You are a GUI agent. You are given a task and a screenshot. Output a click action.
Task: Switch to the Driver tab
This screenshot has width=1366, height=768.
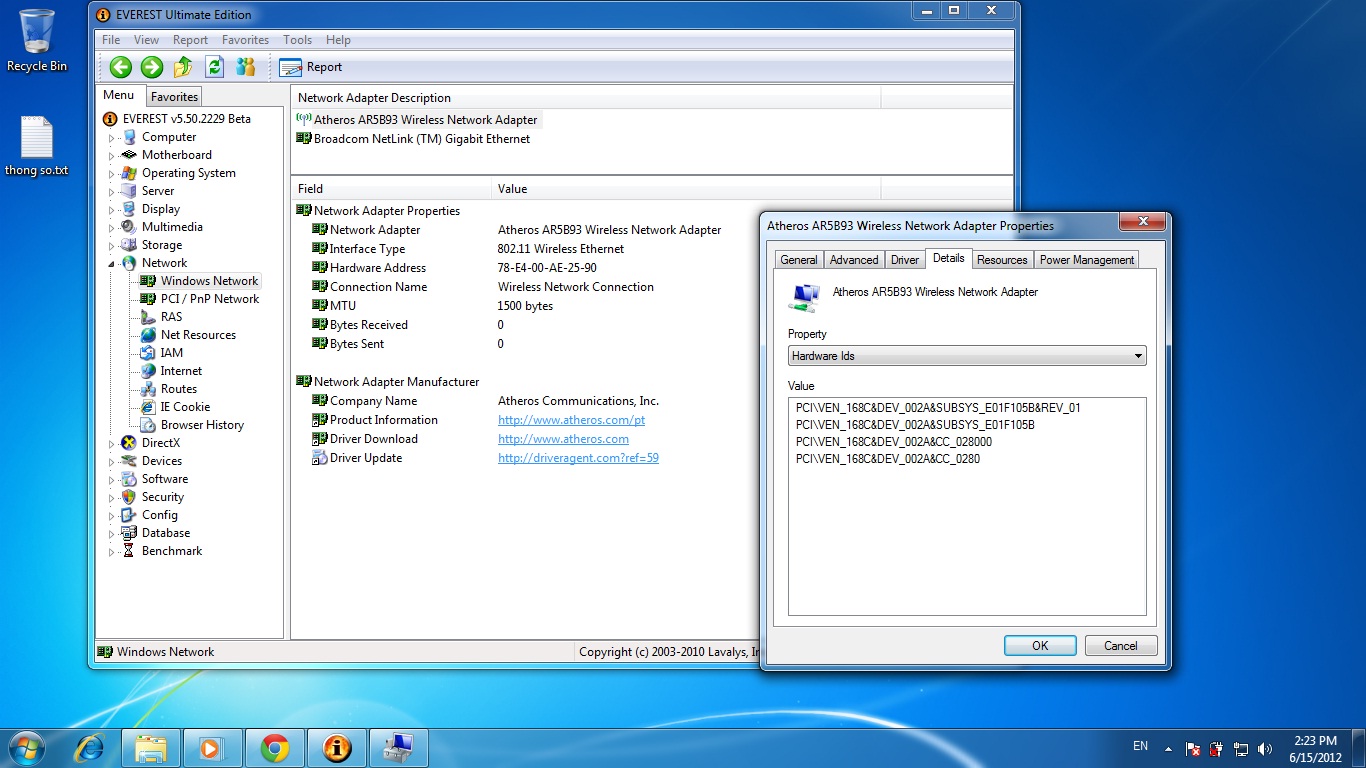tap(905, 260)
